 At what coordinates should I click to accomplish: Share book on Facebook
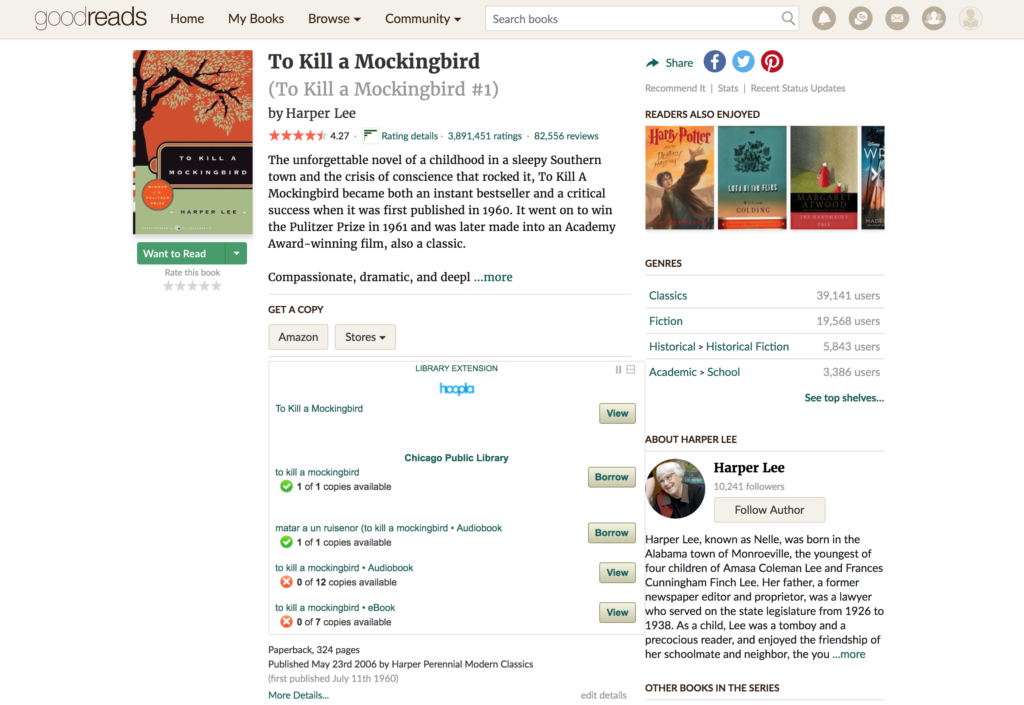[714, 62]
